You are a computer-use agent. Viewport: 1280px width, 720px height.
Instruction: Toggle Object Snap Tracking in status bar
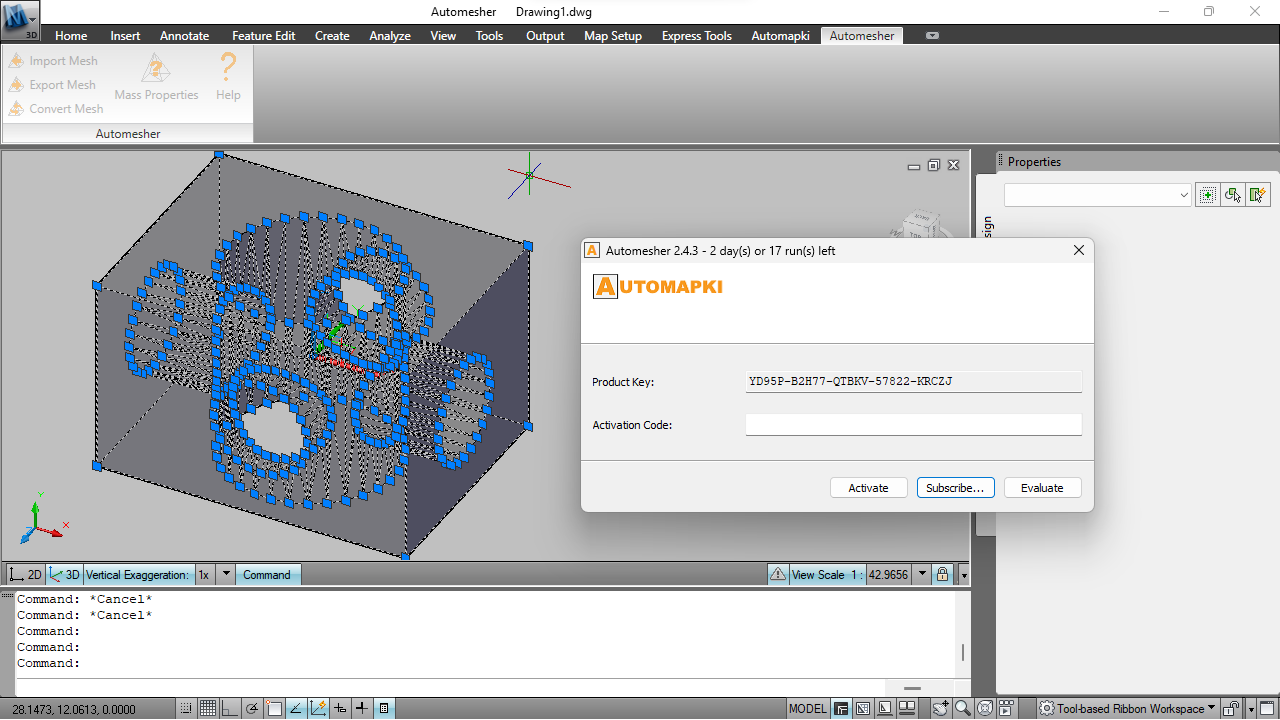[x=296, y=709]
